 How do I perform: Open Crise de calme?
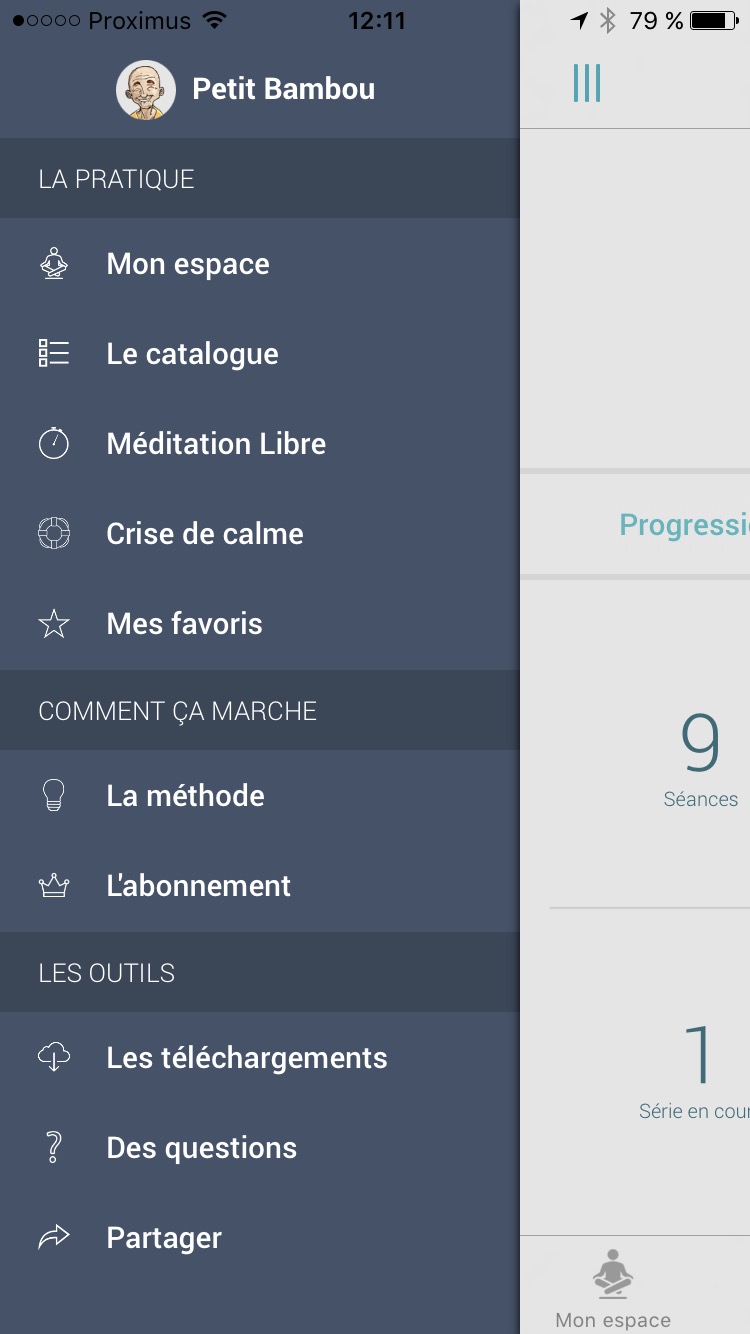click(205, 534)
